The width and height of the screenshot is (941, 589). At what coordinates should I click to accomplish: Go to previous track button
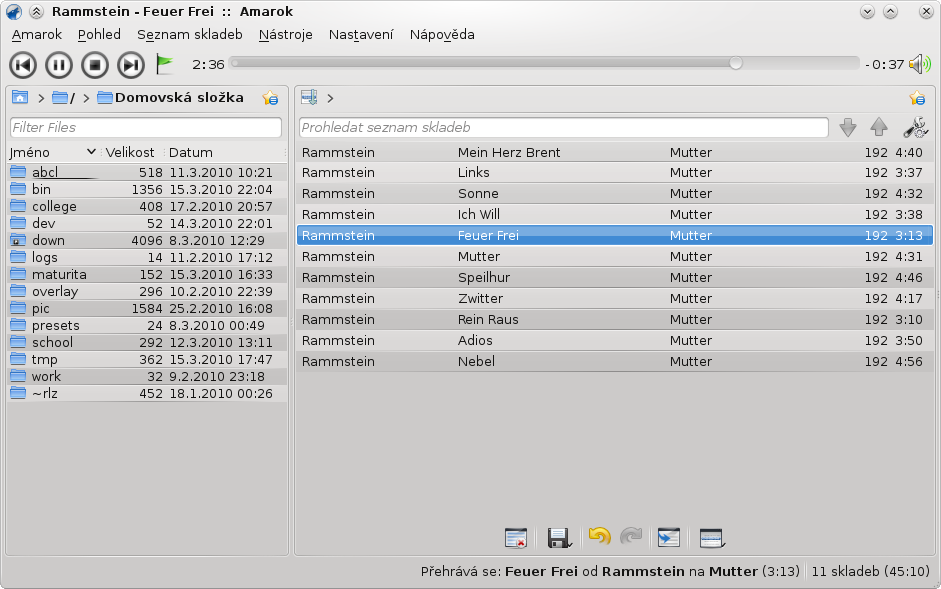click(23, 65)
